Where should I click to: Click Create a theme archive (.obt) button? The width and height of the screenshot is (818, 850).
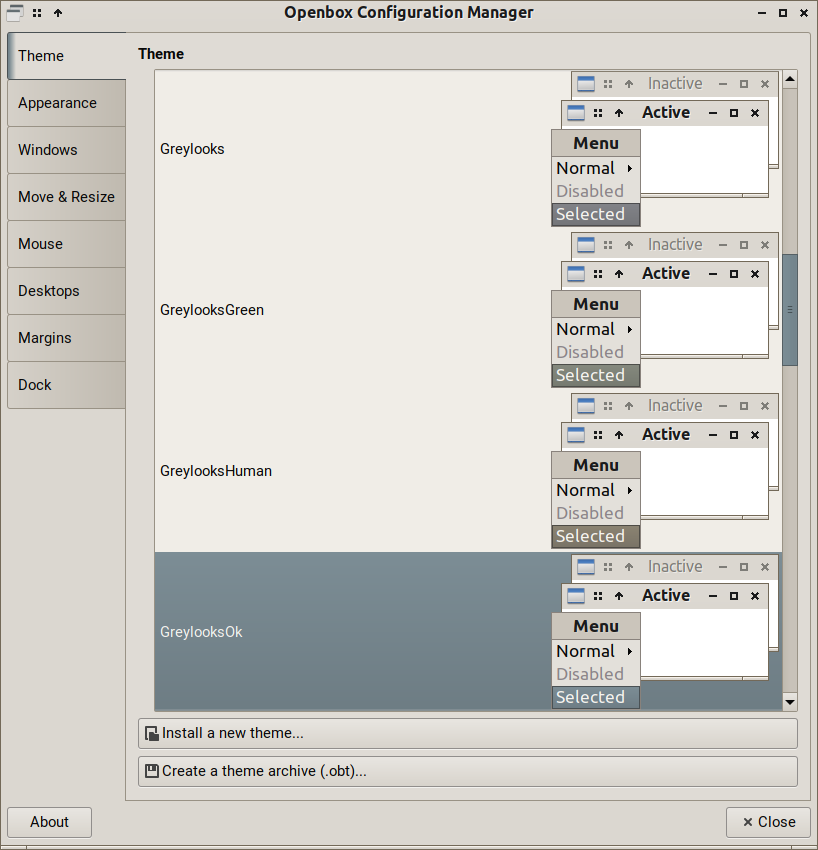468,771
